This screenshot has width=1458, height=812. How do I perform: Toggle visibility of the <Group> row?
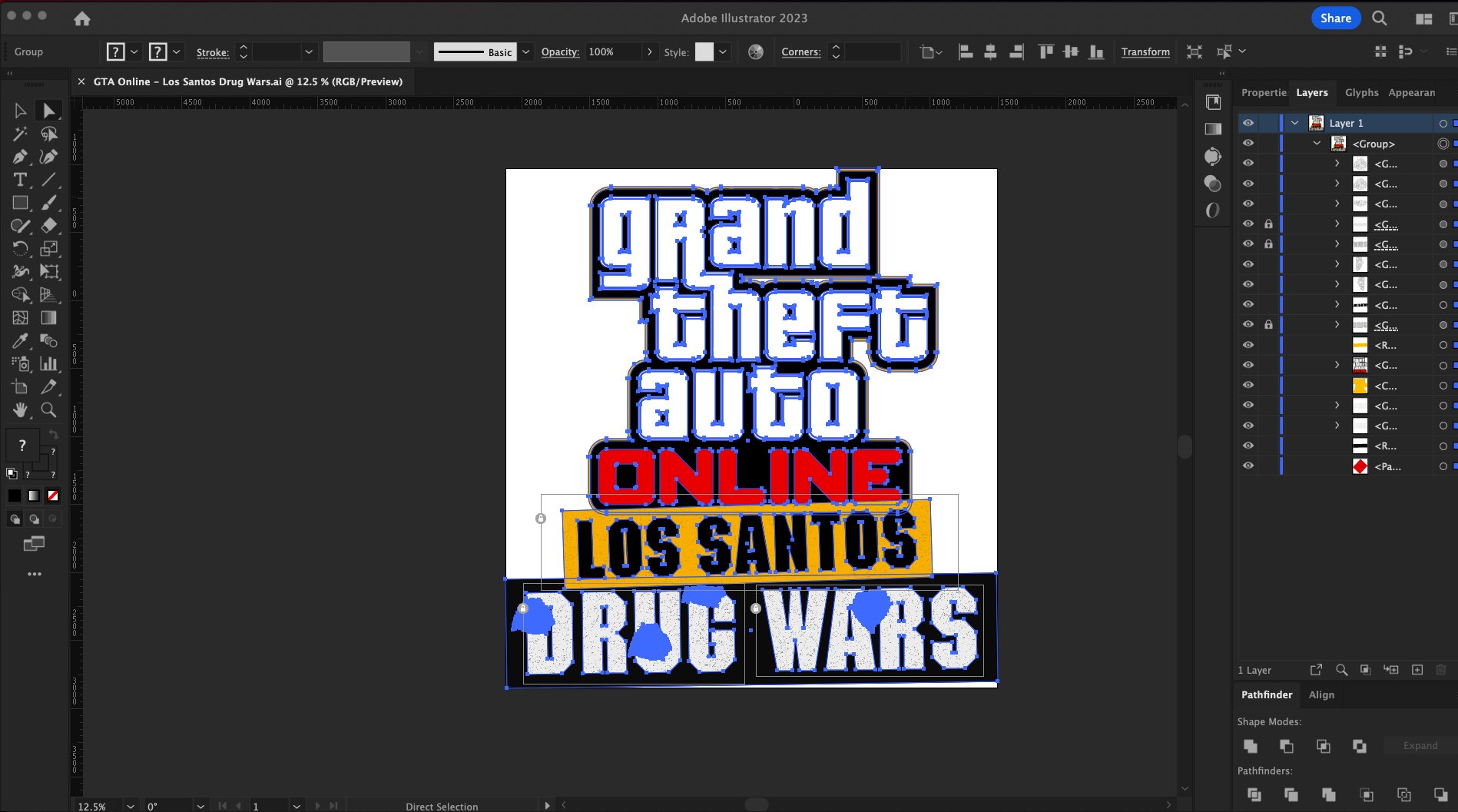1248,144
